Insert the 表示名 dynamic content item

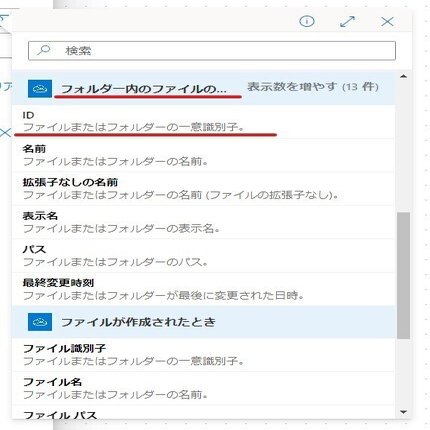204,222
